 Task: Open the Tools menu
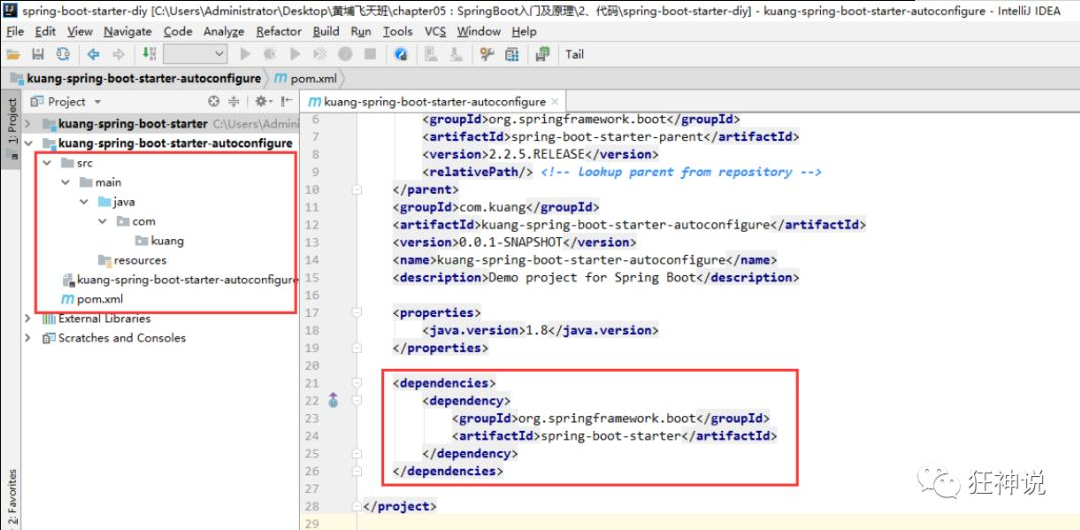click(x=397, y=32)
